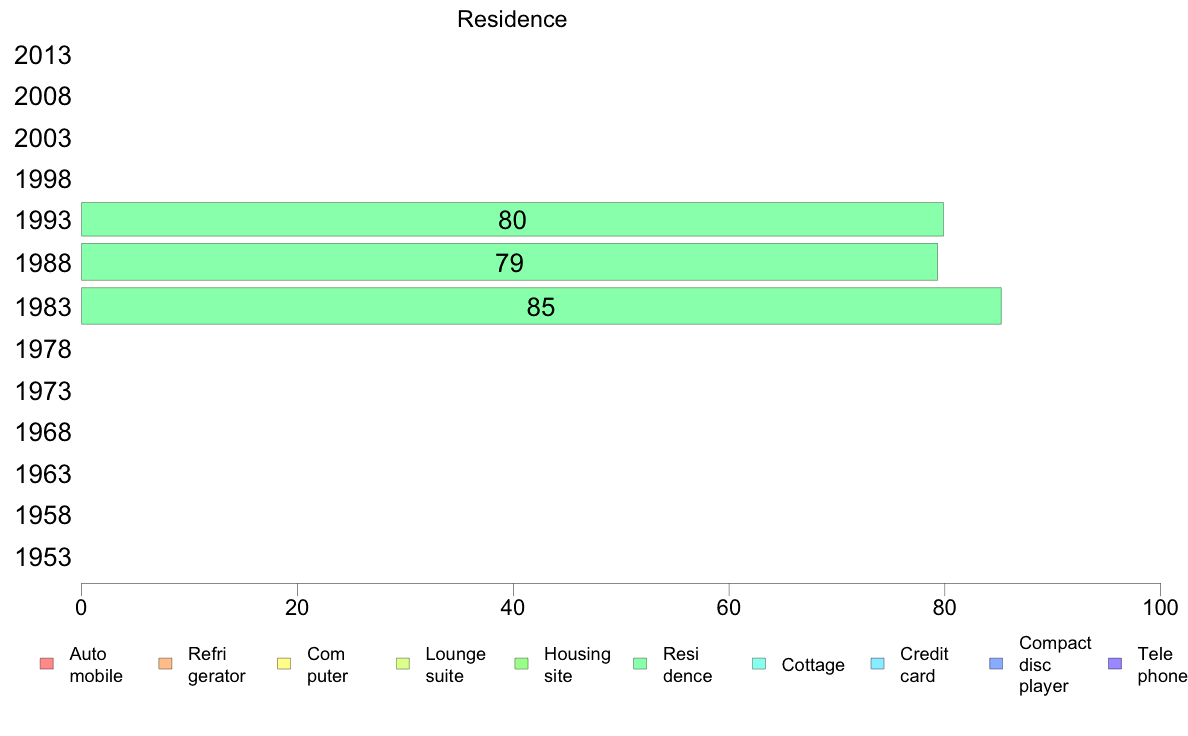Click the 1978 year axis label

click(x=43, y=349)
